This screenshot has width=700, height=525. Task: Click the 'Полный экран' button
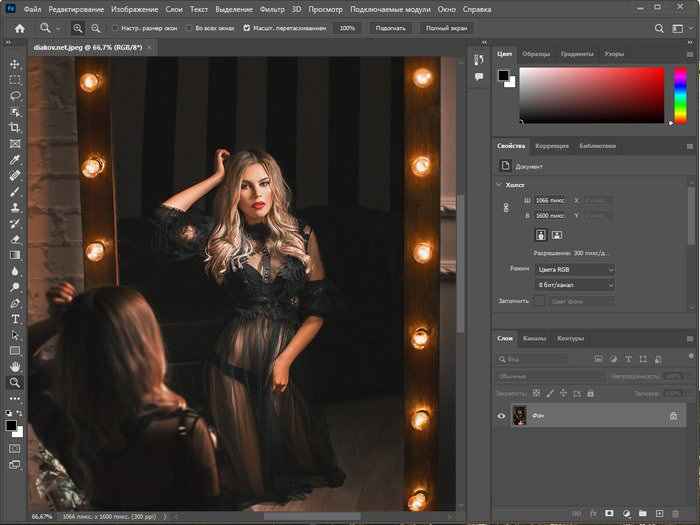(447, 28)
